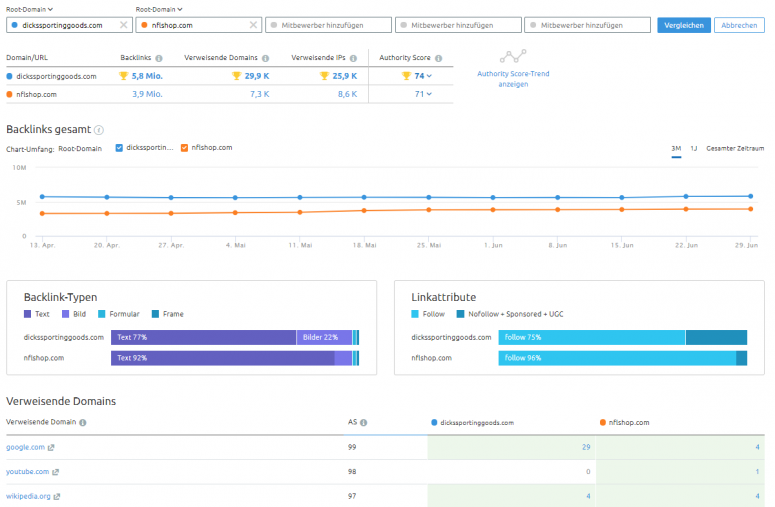The width and height of the screenshot is (775, 507).
Task: Click the Authority Score trend graph icon
Action: [x=513, y=56]
